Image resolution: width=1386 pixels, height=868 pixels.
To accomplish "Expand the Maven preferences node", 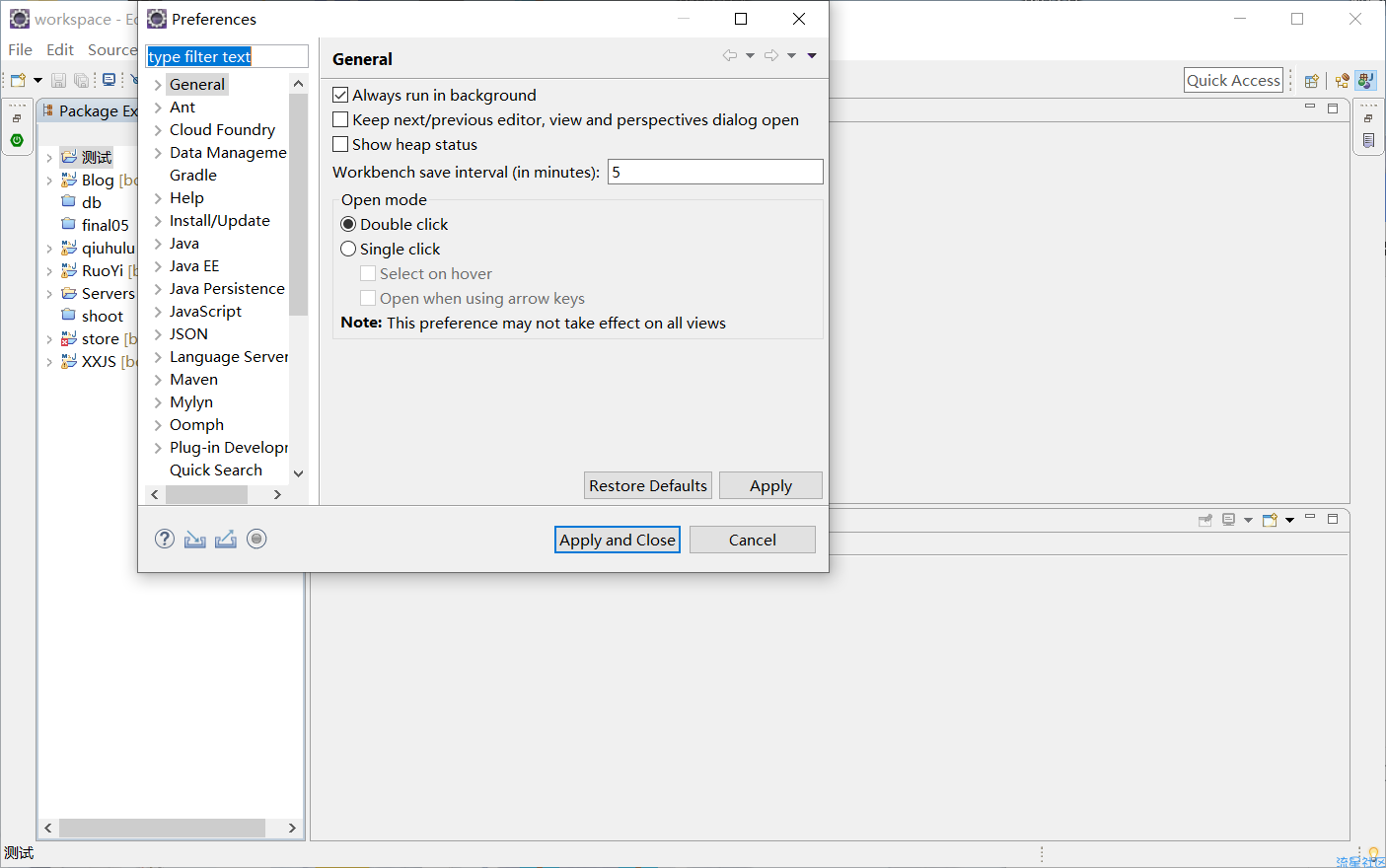I will tap(158, 380).
